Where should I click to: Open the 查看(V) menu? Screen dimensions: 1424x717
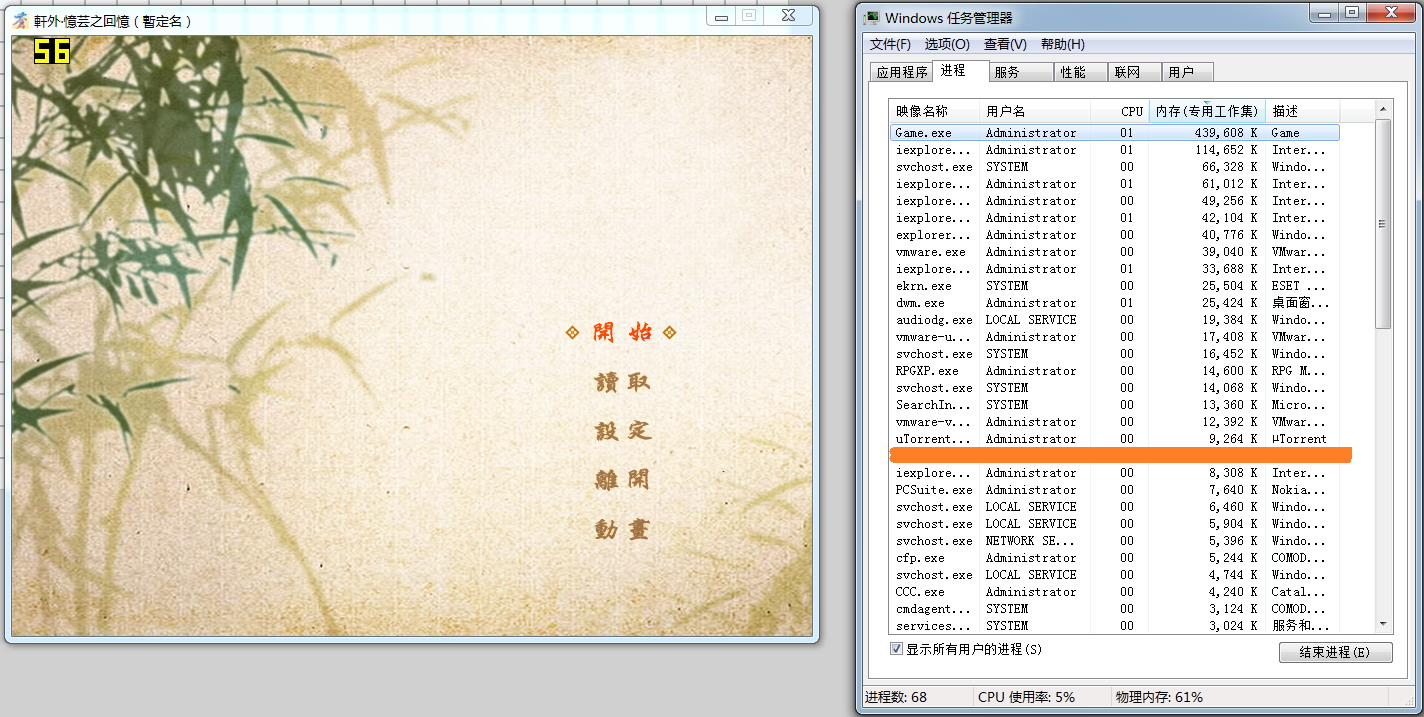click(1005, 44)
